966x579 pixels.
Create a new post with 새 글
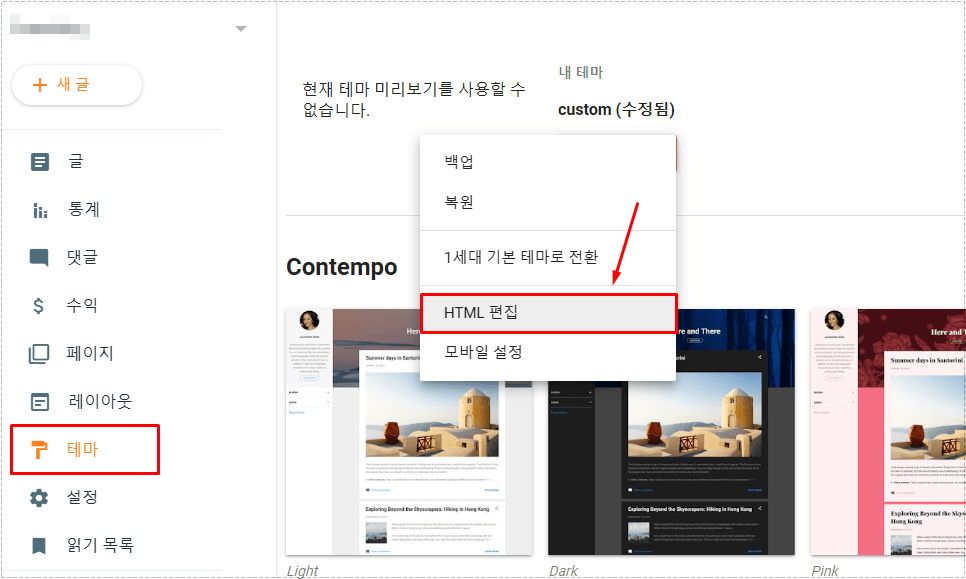click(77, 85)
